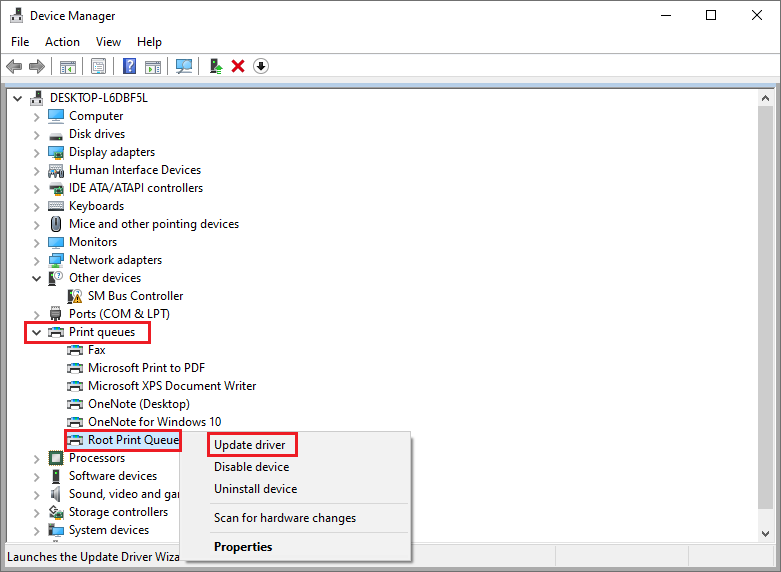Viewport: 781px width, 572px height.
Task: Click the Keyboards category icon
Action: click(x=56, y=206)
